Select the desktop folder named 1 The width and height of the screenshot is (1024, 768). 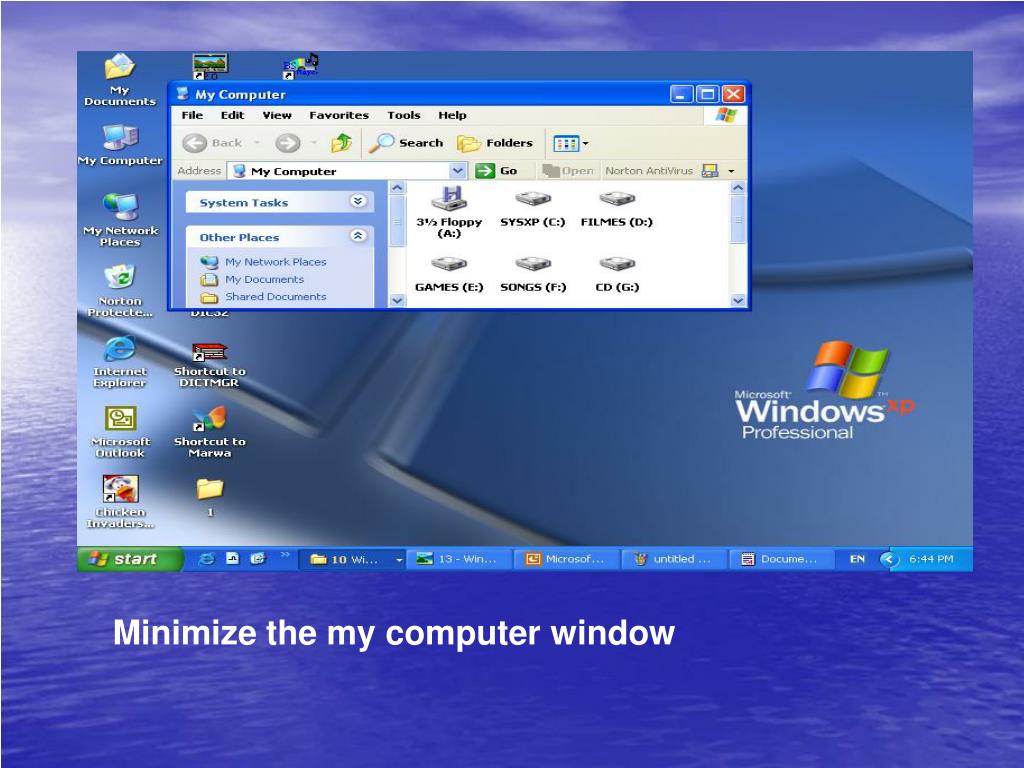coord(210,497)
